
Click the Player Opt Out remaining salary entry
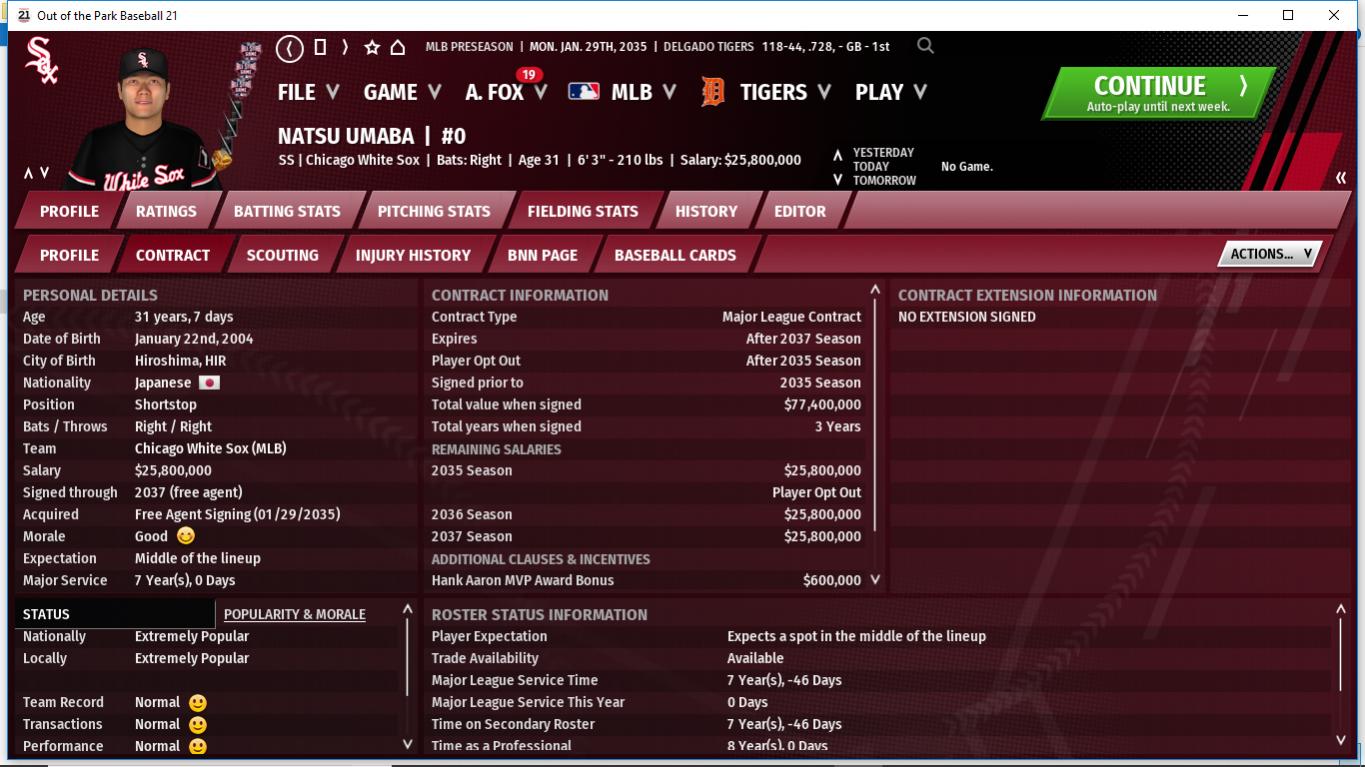point(816,493)
